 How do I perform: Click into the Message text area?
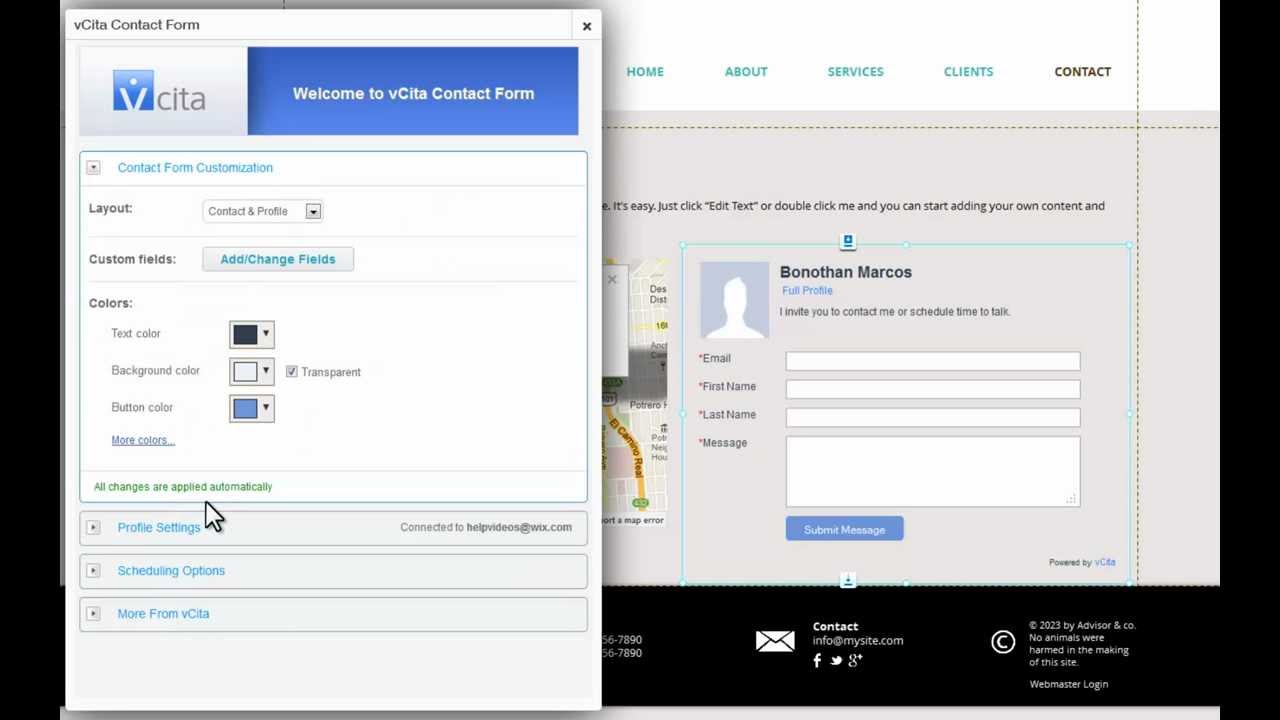coord(933,471)
